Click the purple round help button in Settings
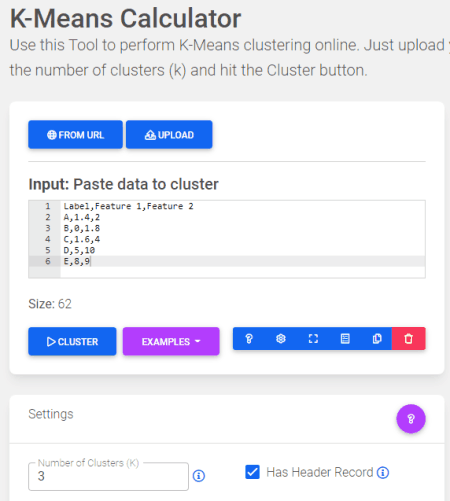This screenshot has width=450, height=501. click(x=411, y=419)
